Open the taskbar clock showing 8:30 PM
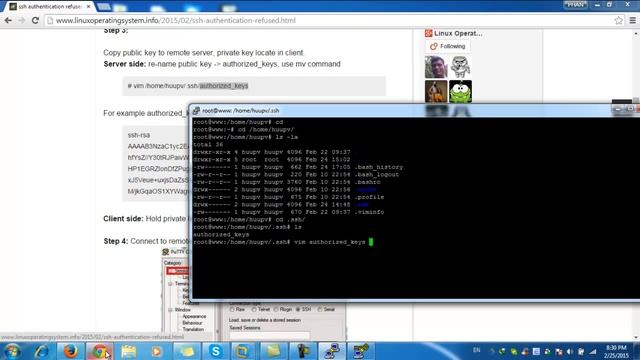This screenshot has width=640, height=360. coord(616,351)
